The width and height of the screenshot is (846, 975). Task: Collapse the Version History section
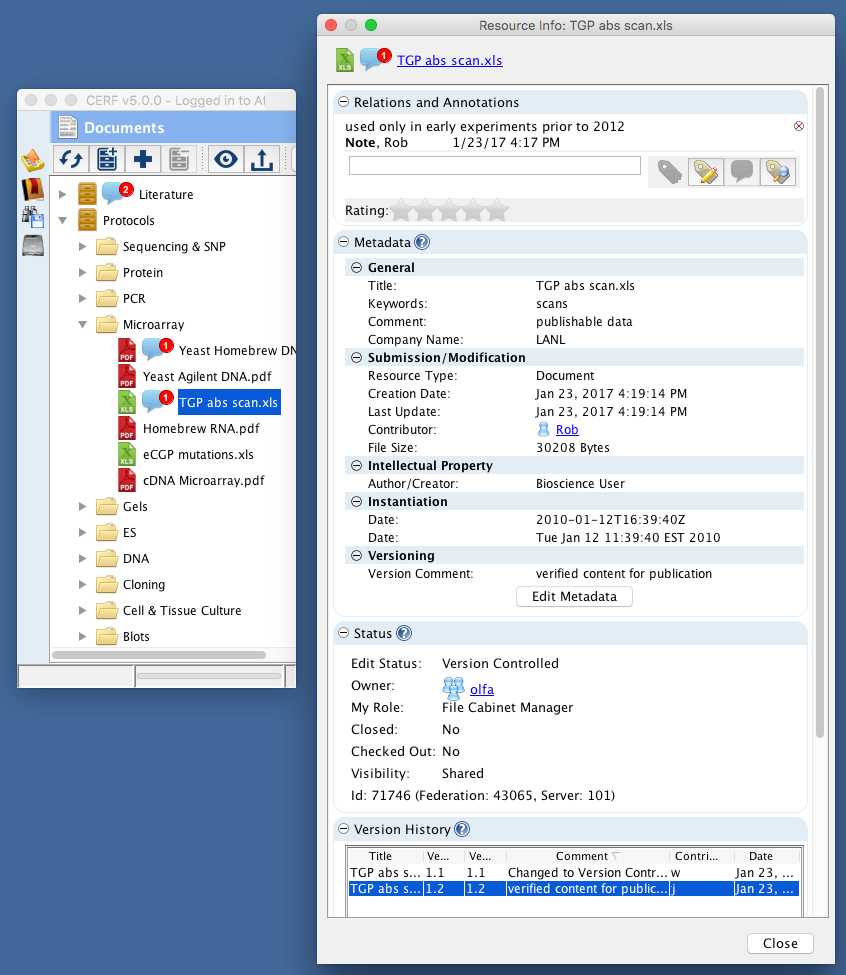[343, 829]
